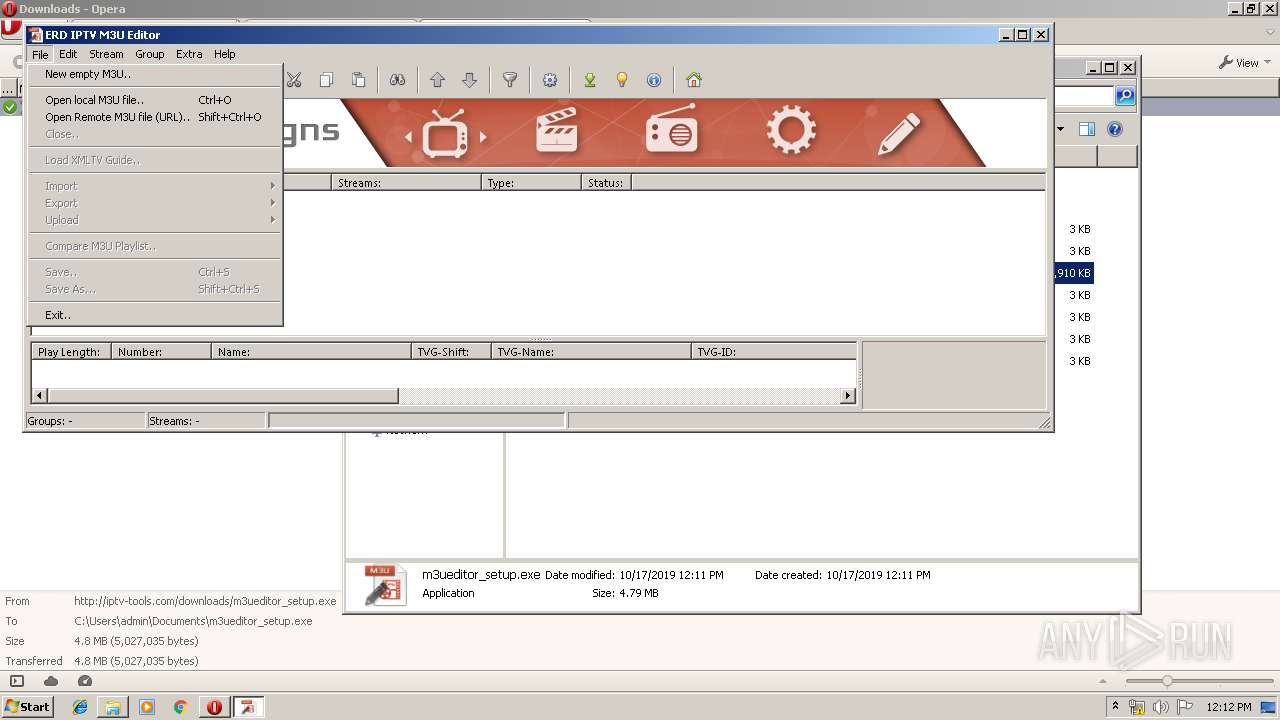Click the Explorer search input field
1280x720 pixels.
click(1084, 96)
